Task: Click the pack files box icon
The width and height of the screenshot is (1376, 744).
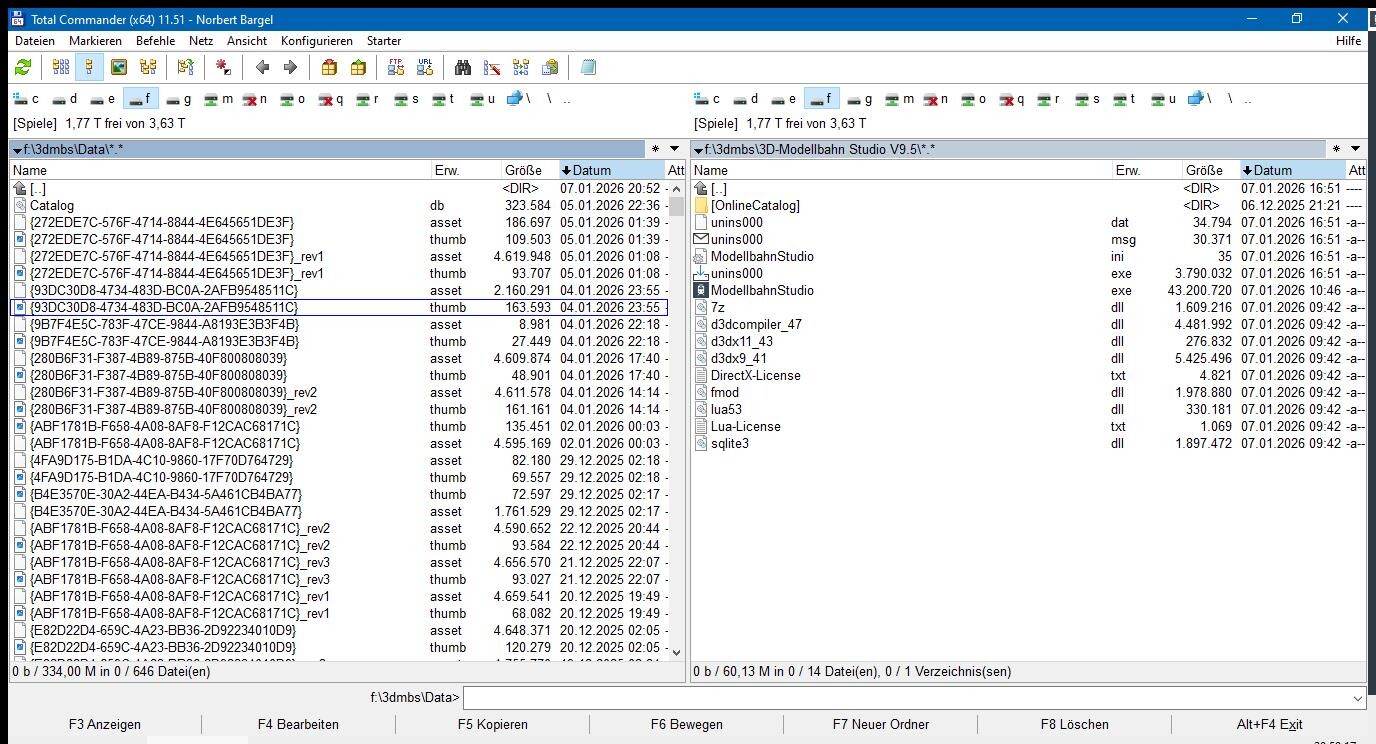Action: [x=329, y=67]
